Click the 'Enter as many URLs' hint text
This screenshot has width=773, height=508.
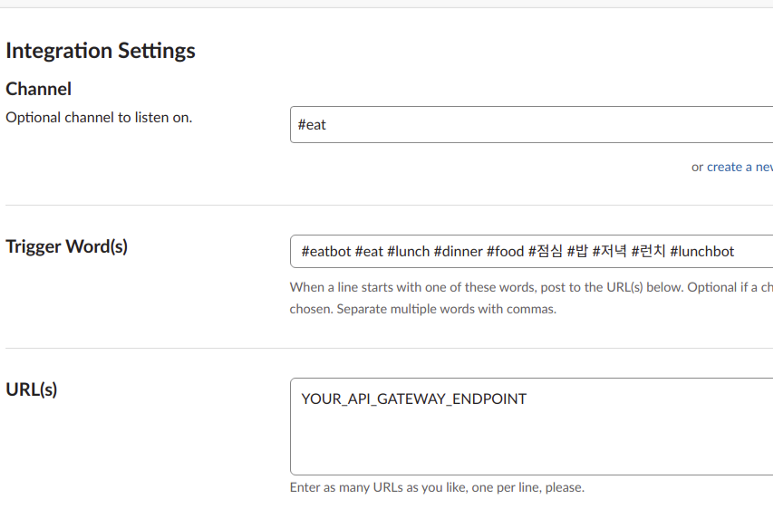click(x=436, y=487)
